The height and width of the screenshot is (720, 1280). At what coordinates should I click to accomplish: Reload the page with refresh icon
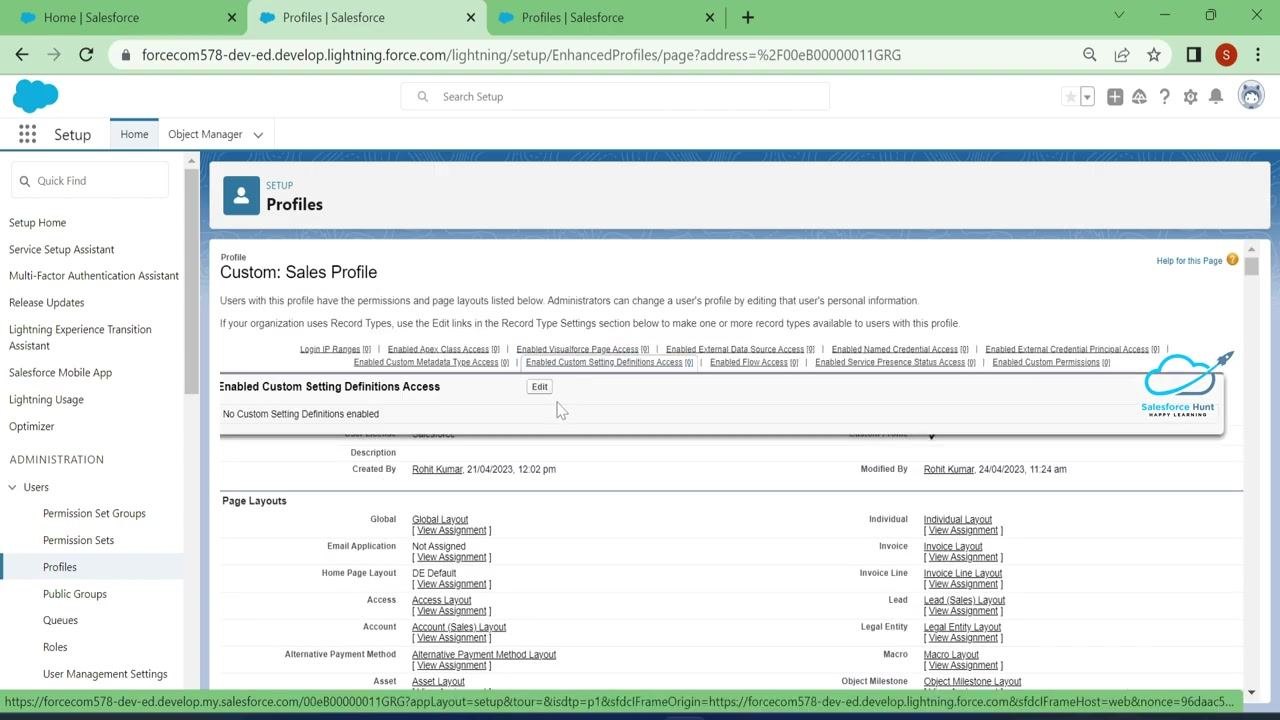pos(86,55)
